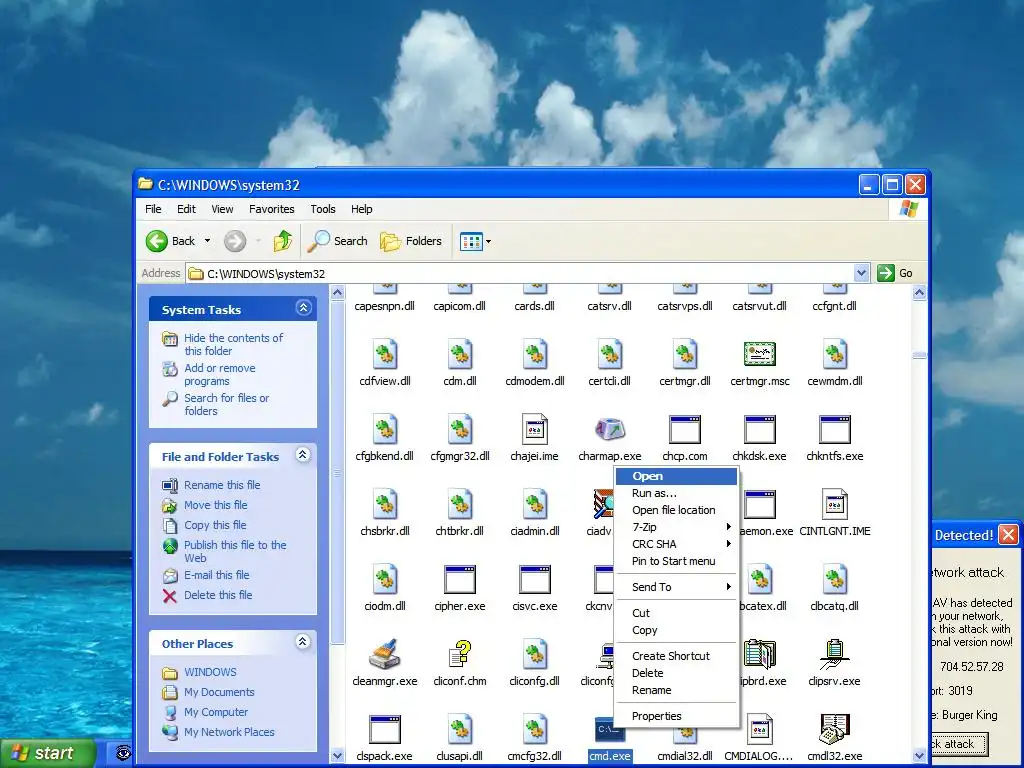The image size is (1024, 768).
Task: Select the cdm.dll file icon
Action: [x=460, y=354]
